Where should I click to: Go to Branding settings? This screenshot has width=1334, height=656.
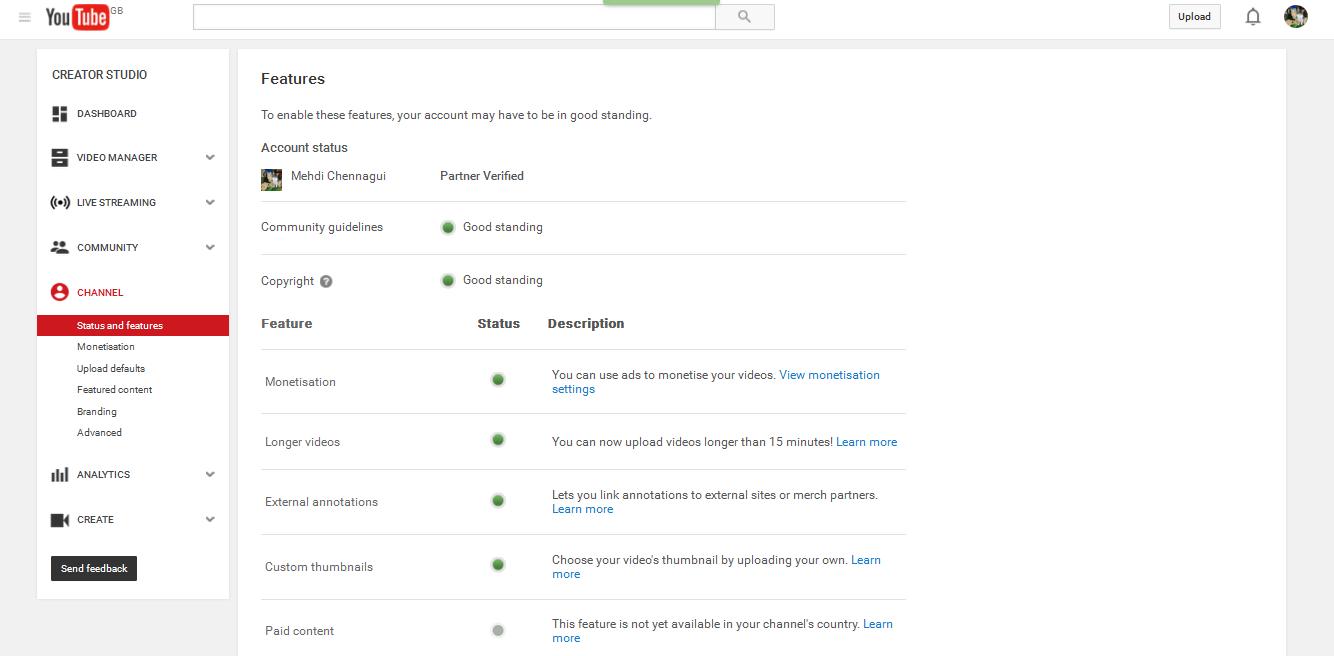97,412
